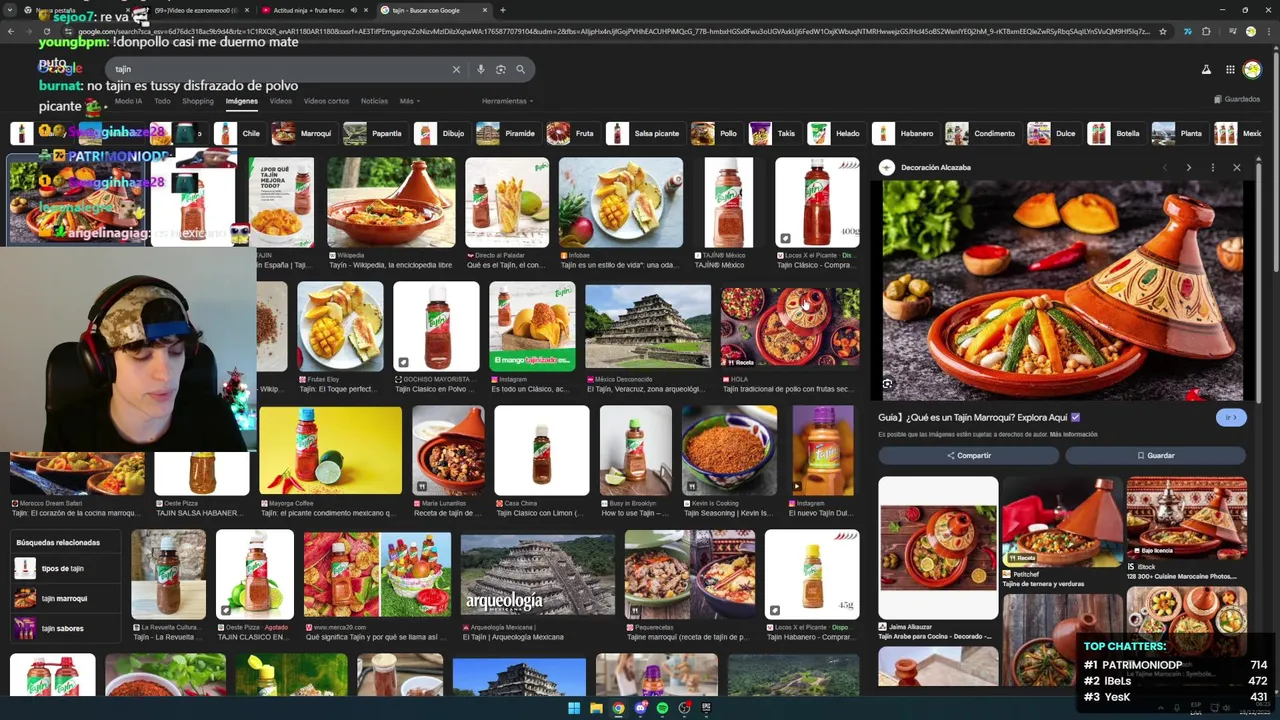The width and height of the screenshot is (1280, 720).
Task: Switch to the Noticias tab
Action: tap(374, 101)
